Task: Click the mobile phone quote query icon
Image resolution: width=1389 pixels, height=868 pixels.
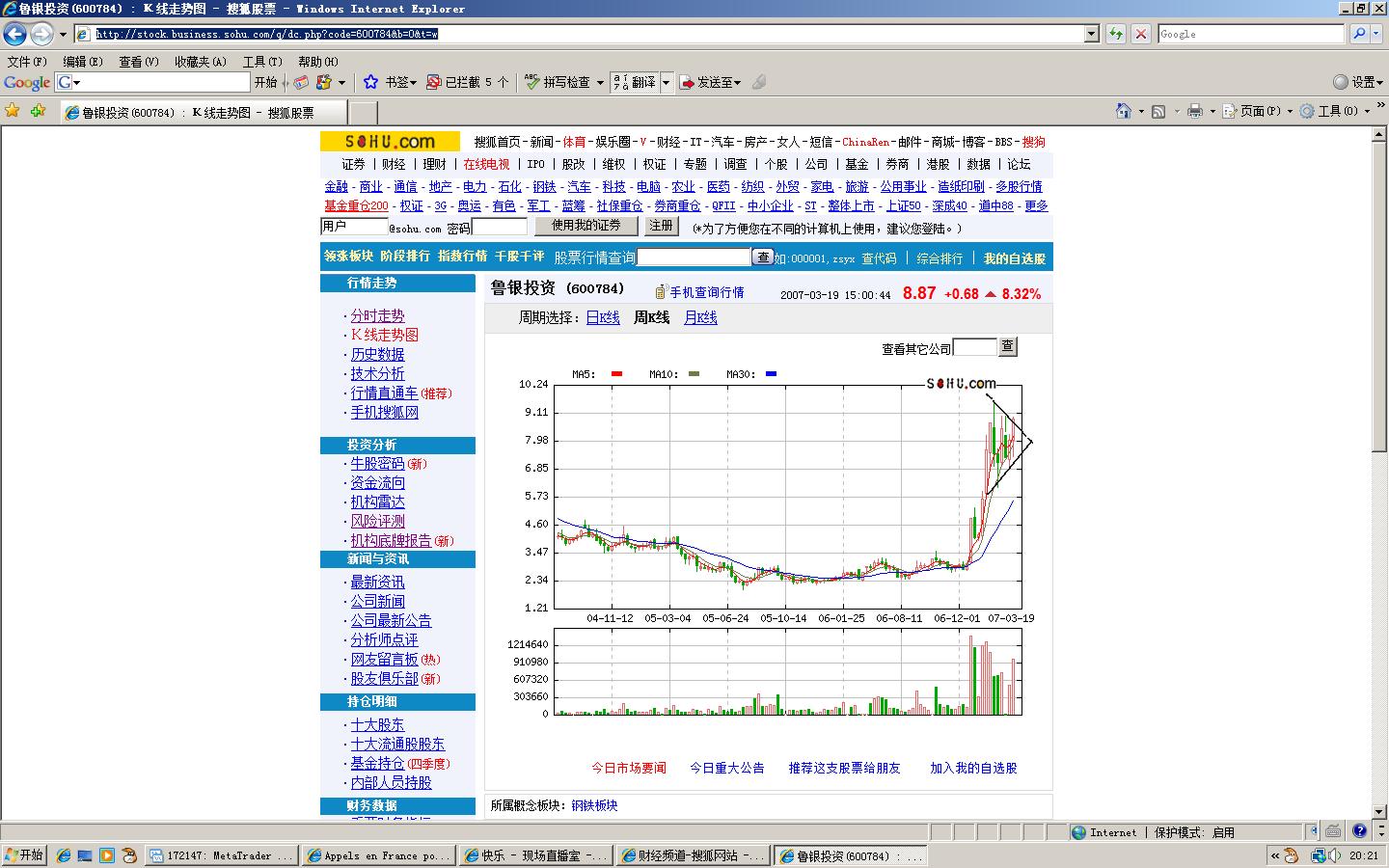Action: click(662, 292)
